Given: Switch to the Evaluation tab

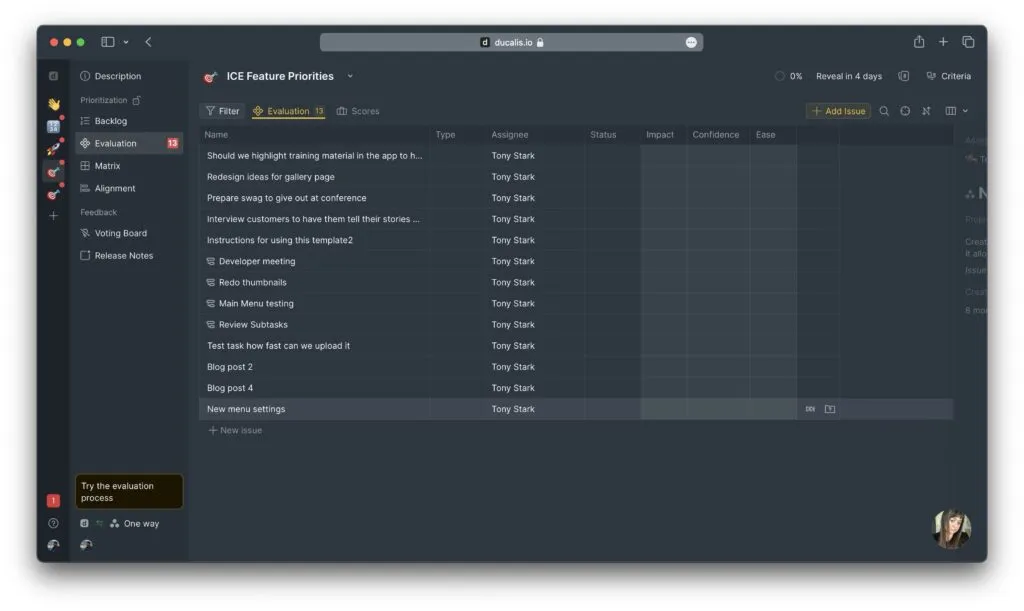Looking at the screenshot, I should (x=288, y=110).
